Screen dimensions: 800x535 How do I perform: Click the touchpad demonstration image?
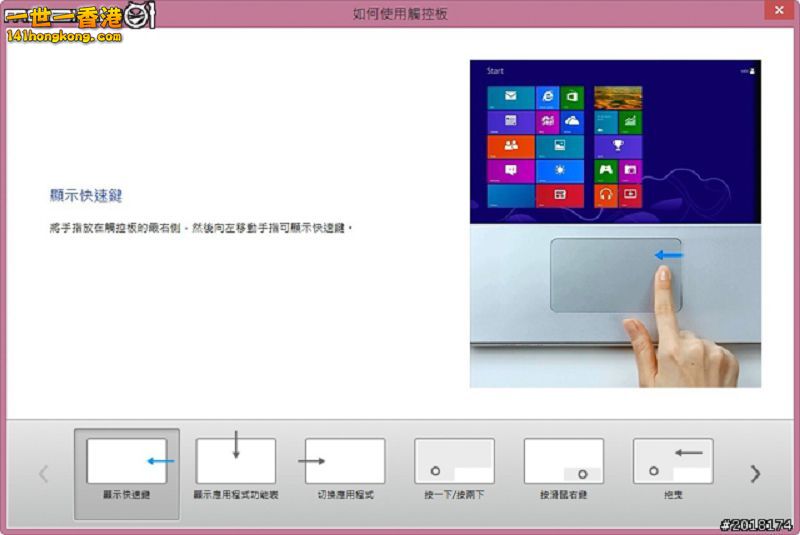[x=615, y=224]
